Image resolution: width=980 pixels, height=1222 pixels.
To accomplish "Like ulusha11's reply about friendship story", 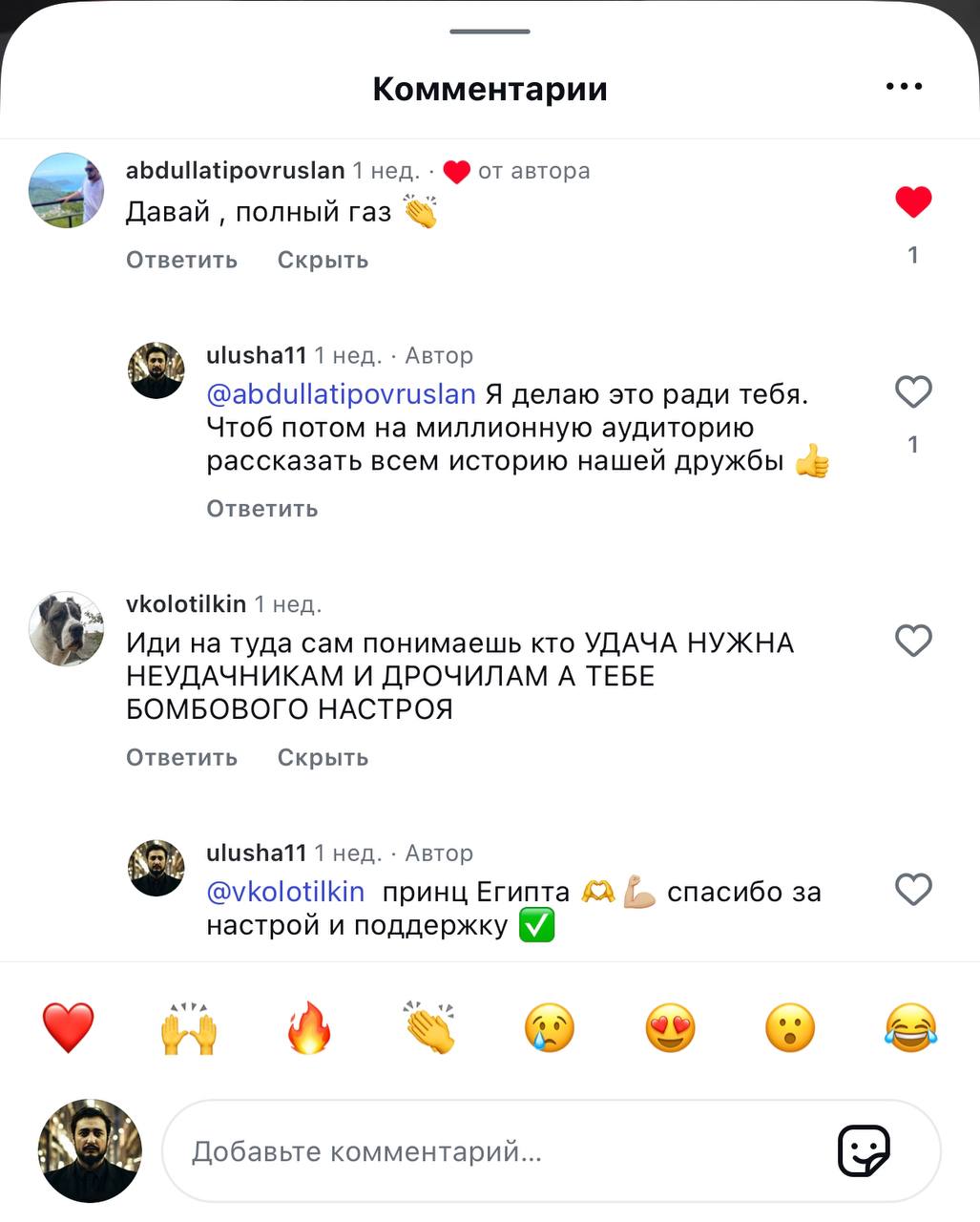I will [x=913, y=391].
